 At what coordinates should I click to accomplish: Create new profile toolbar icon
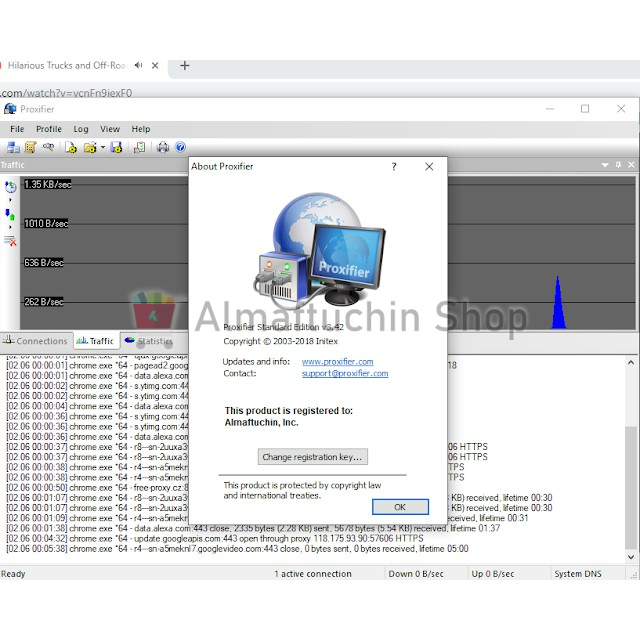point(71,147)
